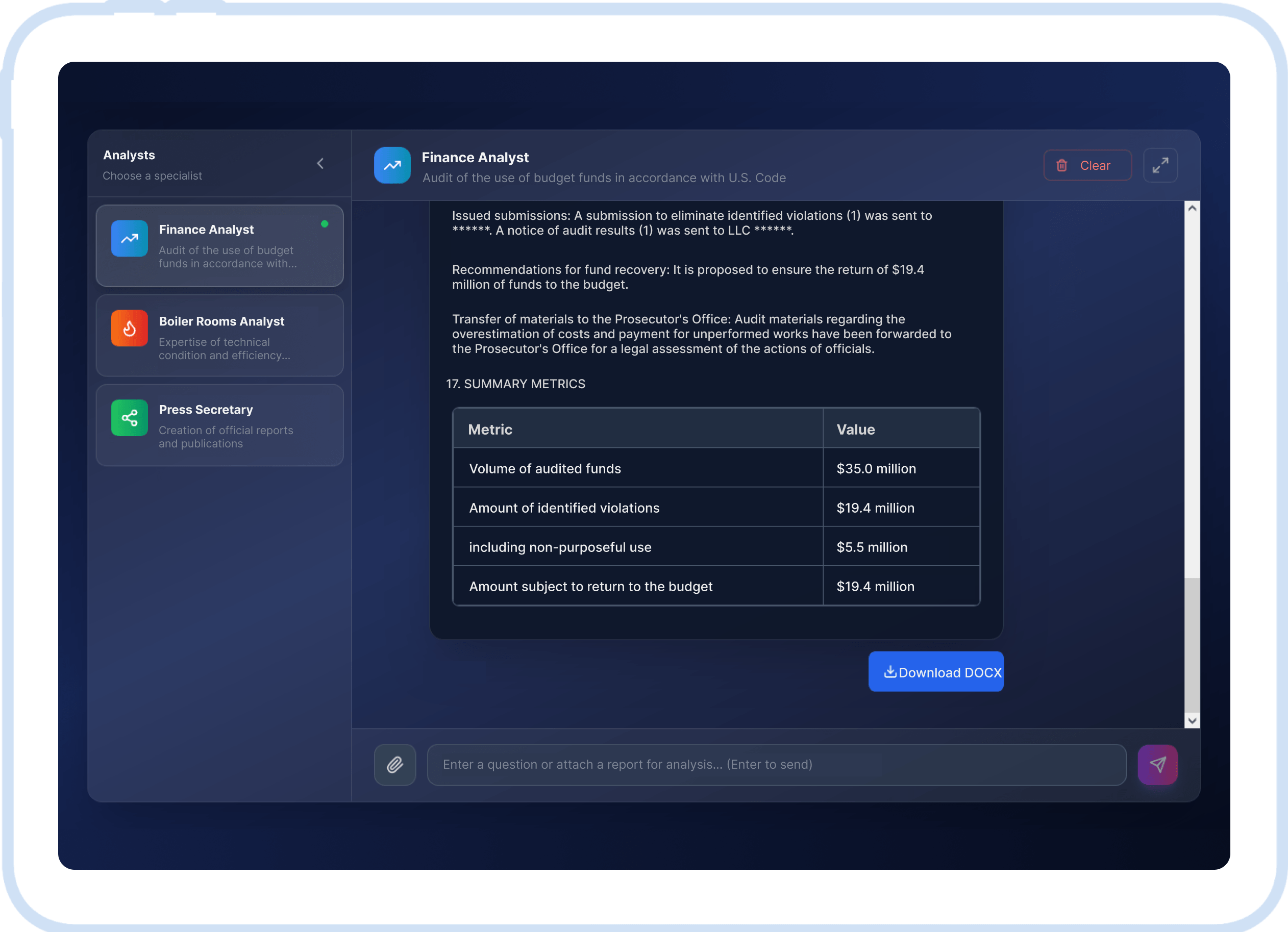Click the "Issued submissions" paragraph

pos(691,223)
